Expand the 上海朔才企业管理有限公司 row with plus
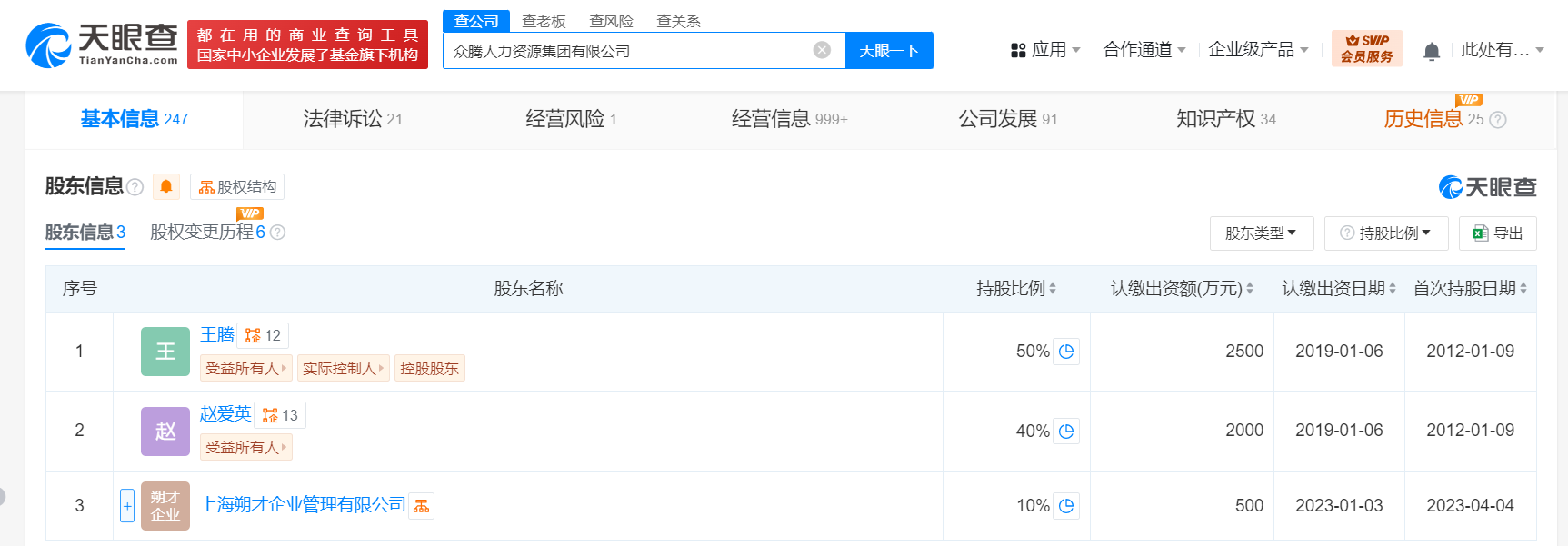1568x546 pixels. (127, 505)
